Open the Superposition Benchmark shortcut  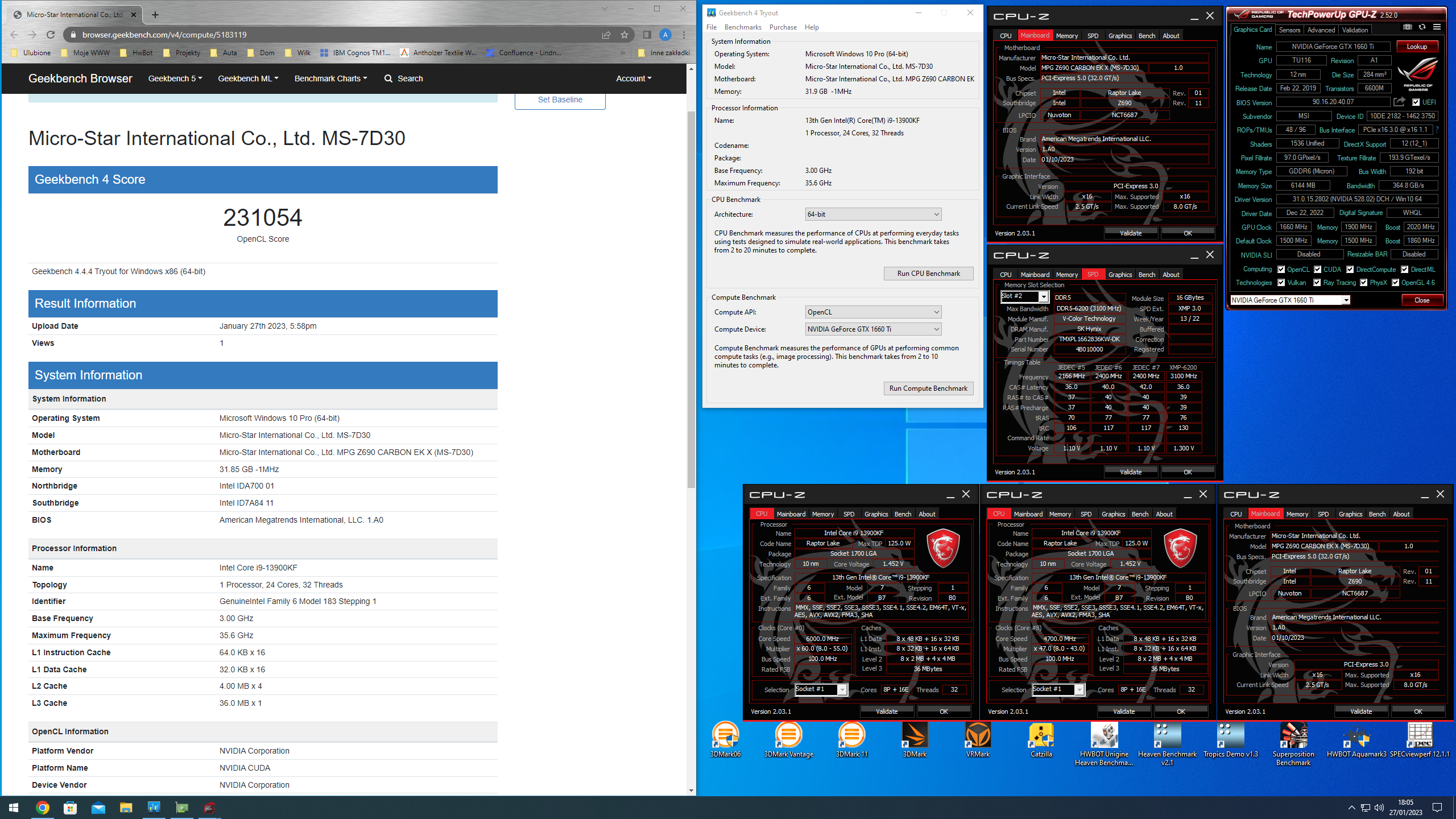click(x=1293, y=743)
